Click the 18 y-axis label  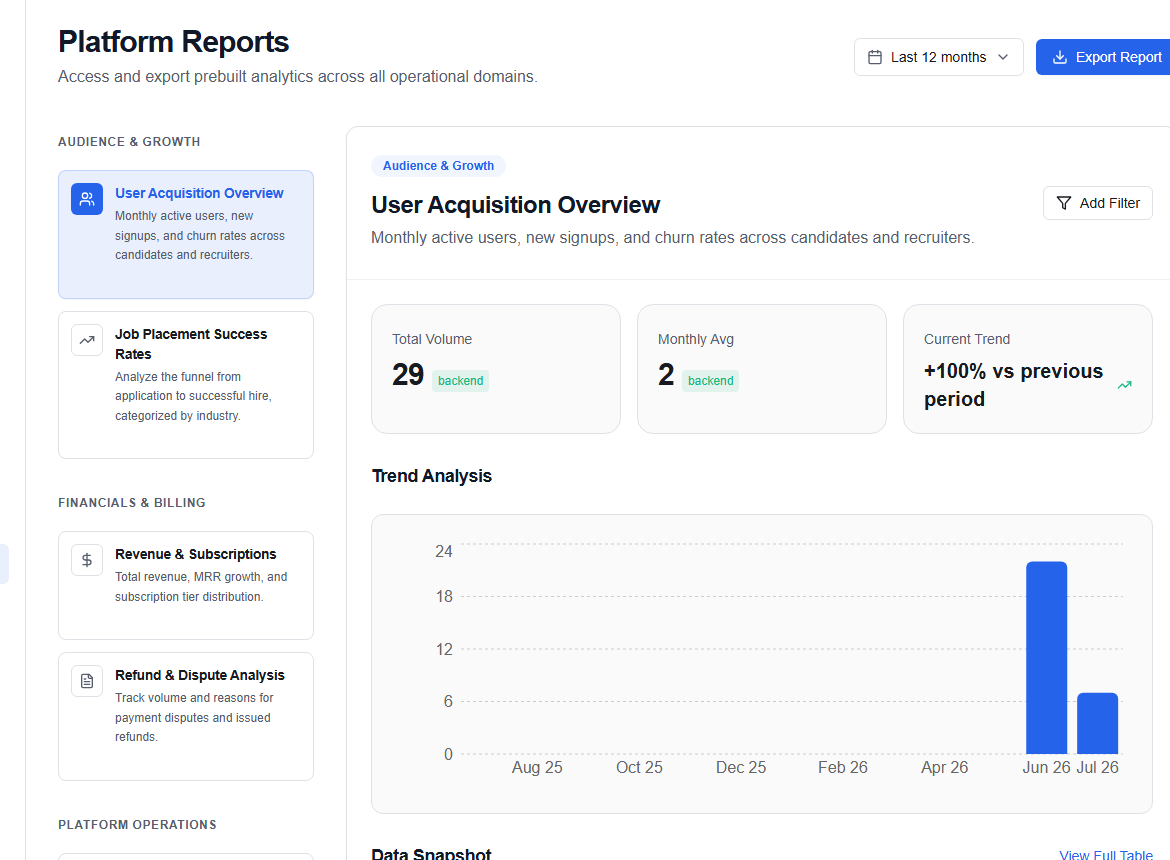tap(444, 597)
